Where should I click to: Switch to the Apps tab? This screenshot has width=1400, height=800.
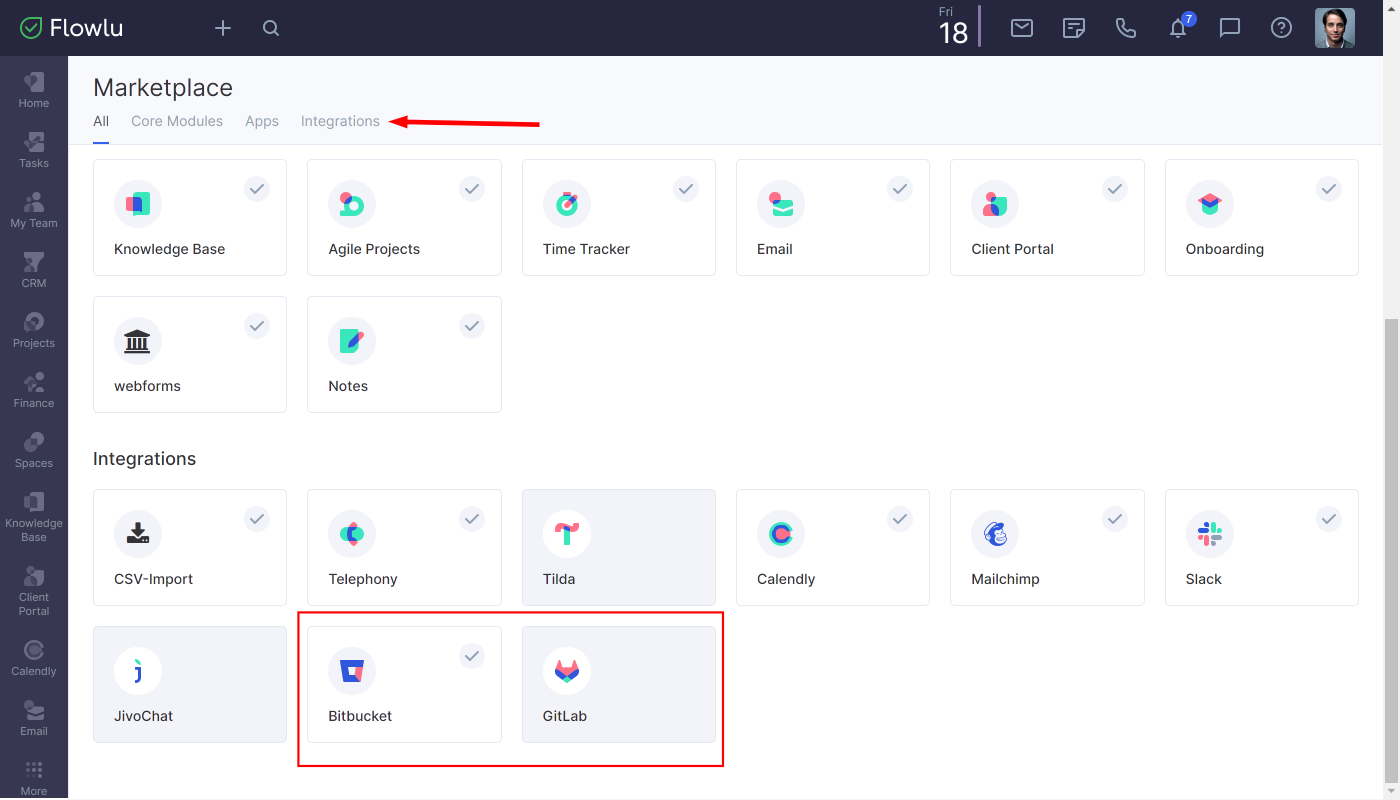tap(262, 121)
